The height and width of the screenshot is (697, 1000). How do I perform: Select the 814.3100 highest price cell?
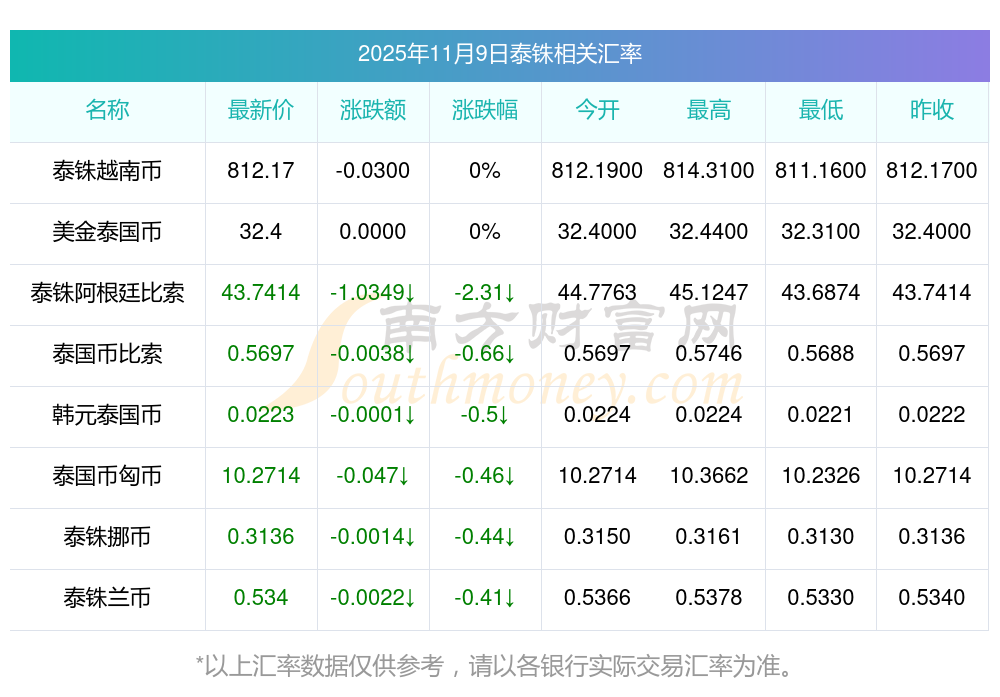click(x=709, y=171)
